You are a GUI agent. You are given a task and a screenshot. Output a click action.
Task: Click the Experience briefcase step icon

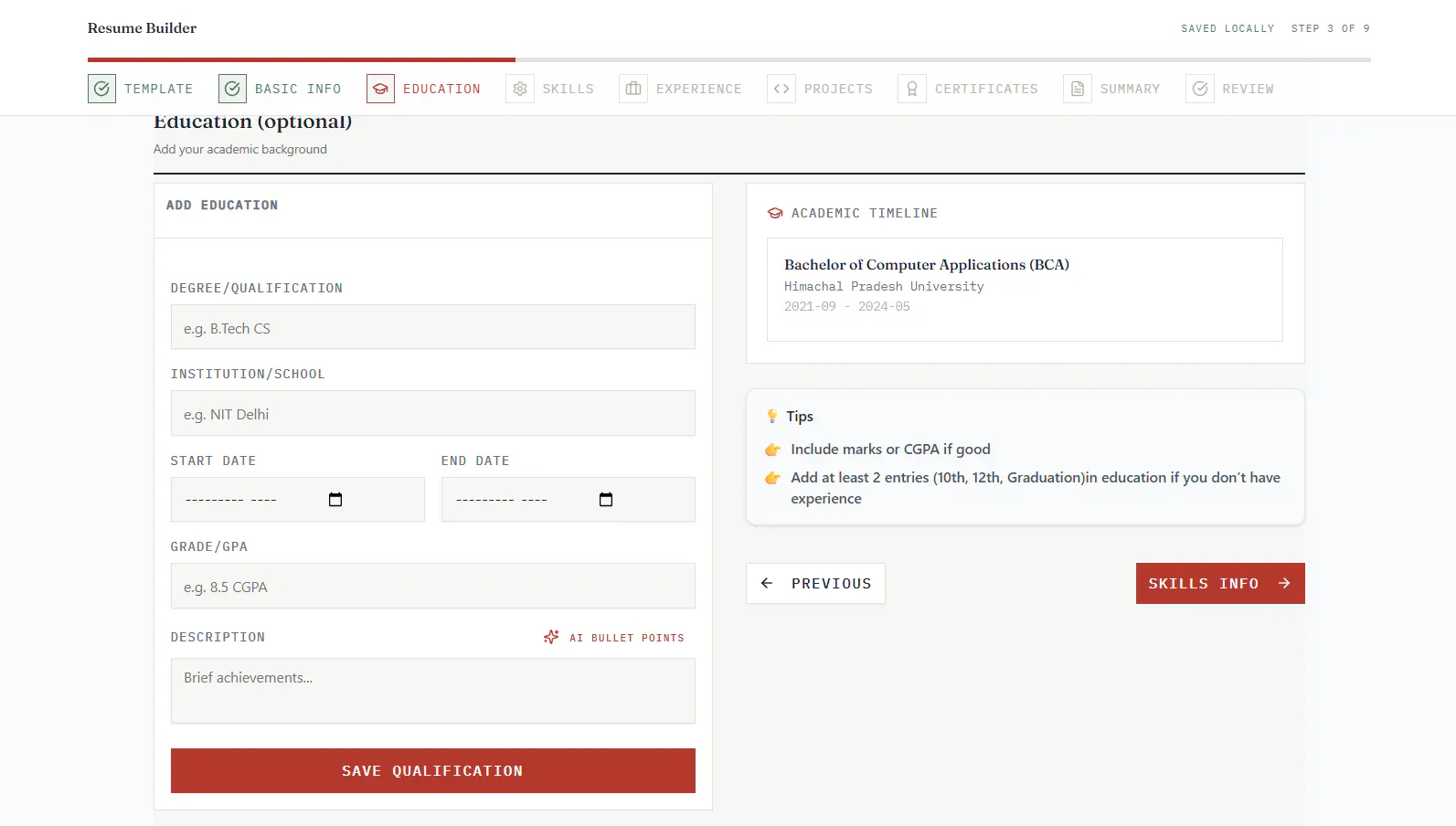[633, 89]
